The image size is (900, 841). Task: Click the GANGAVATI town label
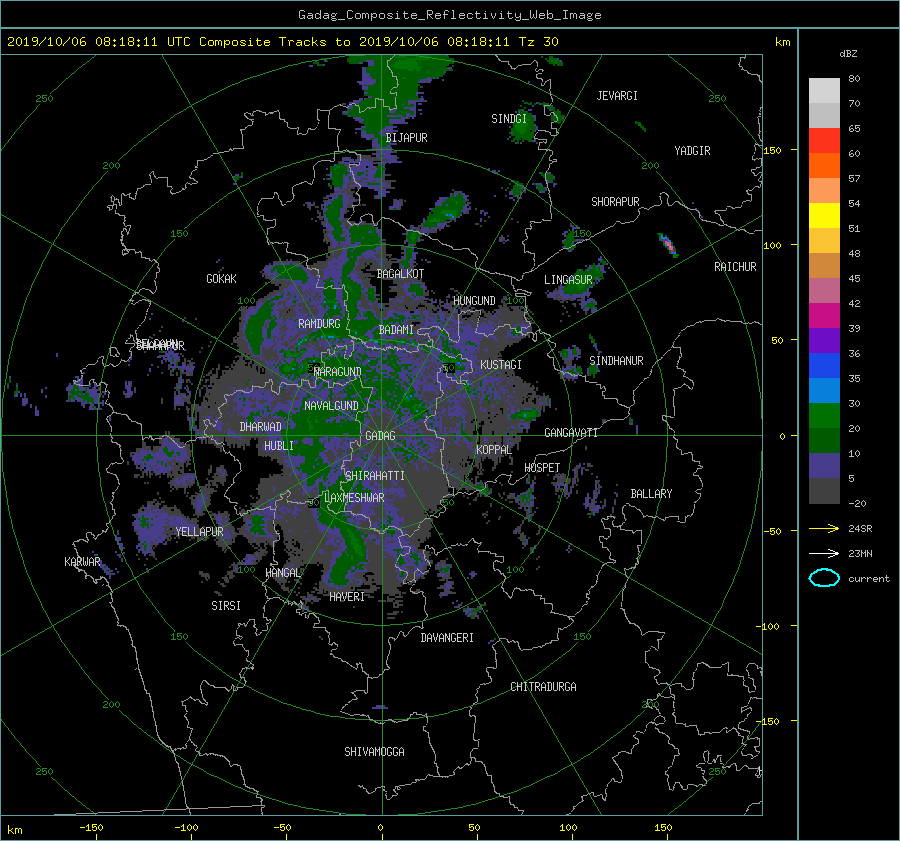click(x=571, y=432)
